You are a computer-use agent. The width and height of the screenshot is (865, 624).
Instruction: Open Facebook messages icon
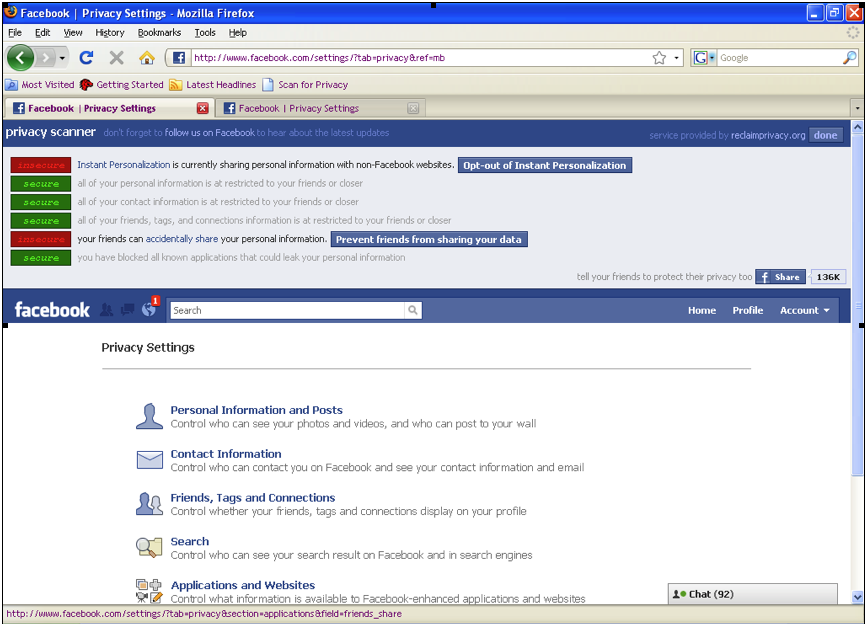pos(127,310)
